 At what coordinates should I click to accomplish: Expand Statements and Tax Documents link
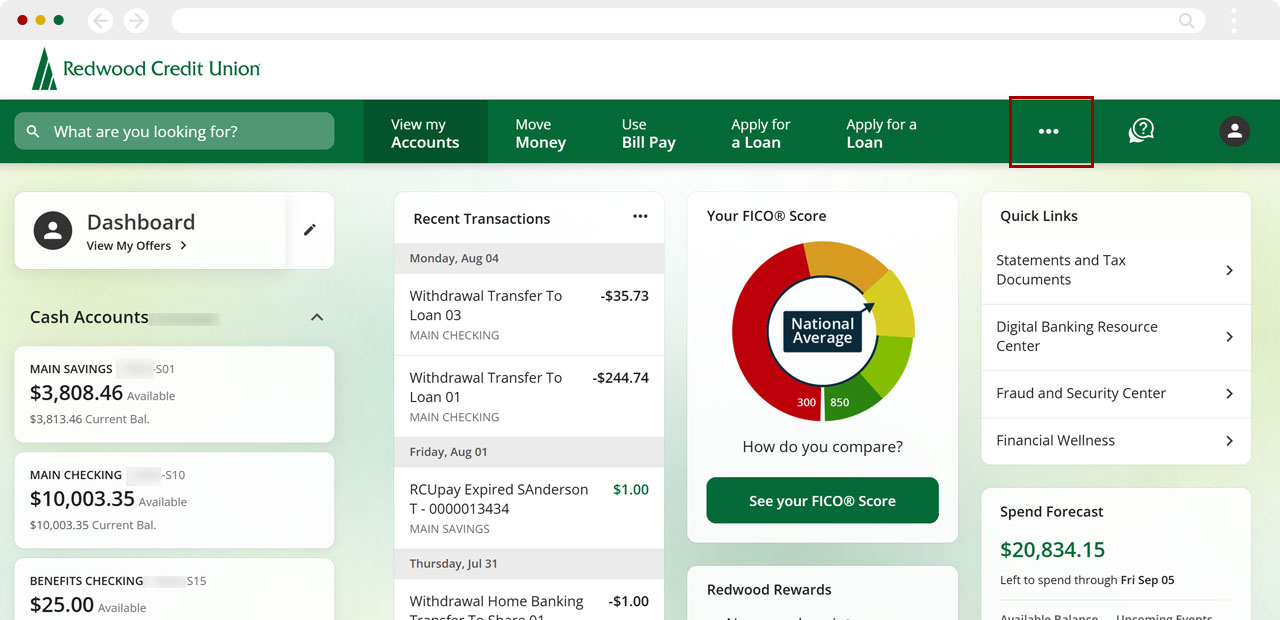coord(1229,270)
